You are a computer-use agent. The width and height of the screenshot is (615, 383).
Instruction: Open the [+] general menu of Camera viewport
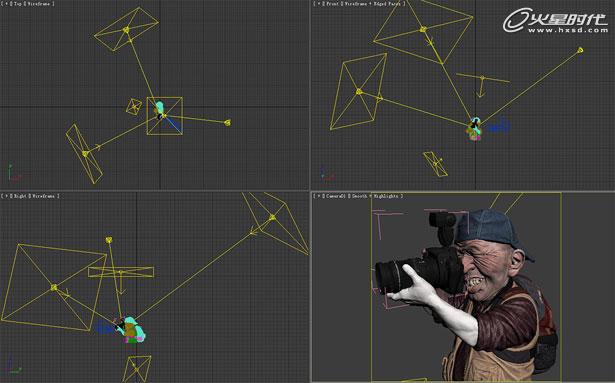click(x=318, y=195)
